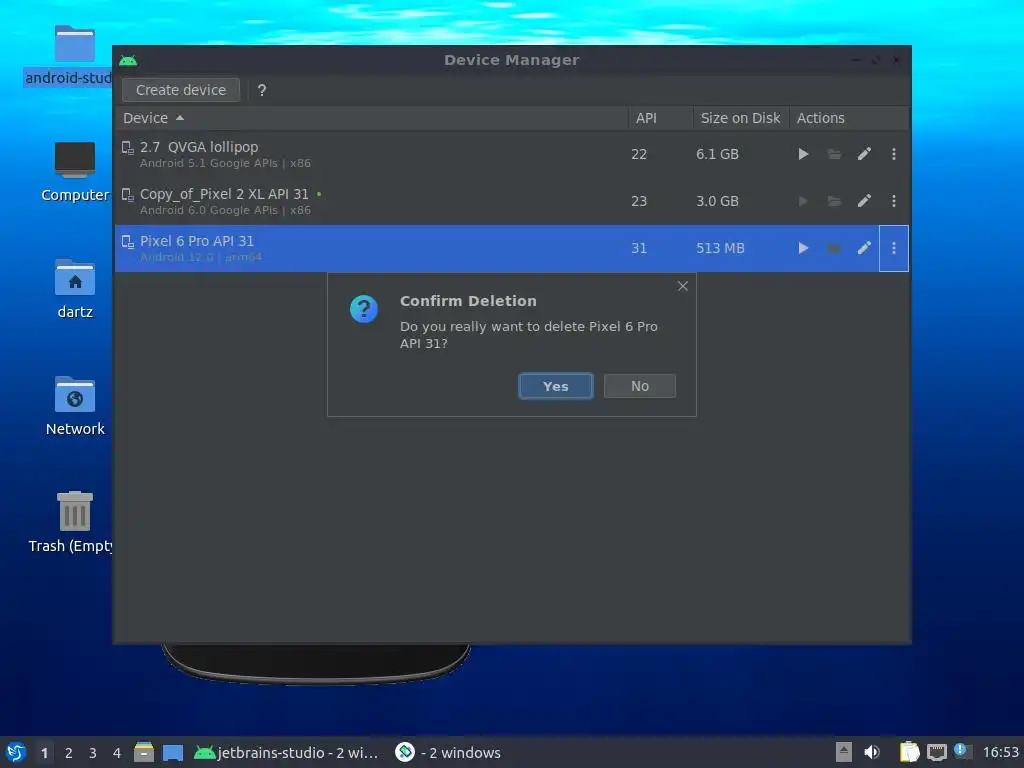Switch to workspace 3

coord(93,753)
